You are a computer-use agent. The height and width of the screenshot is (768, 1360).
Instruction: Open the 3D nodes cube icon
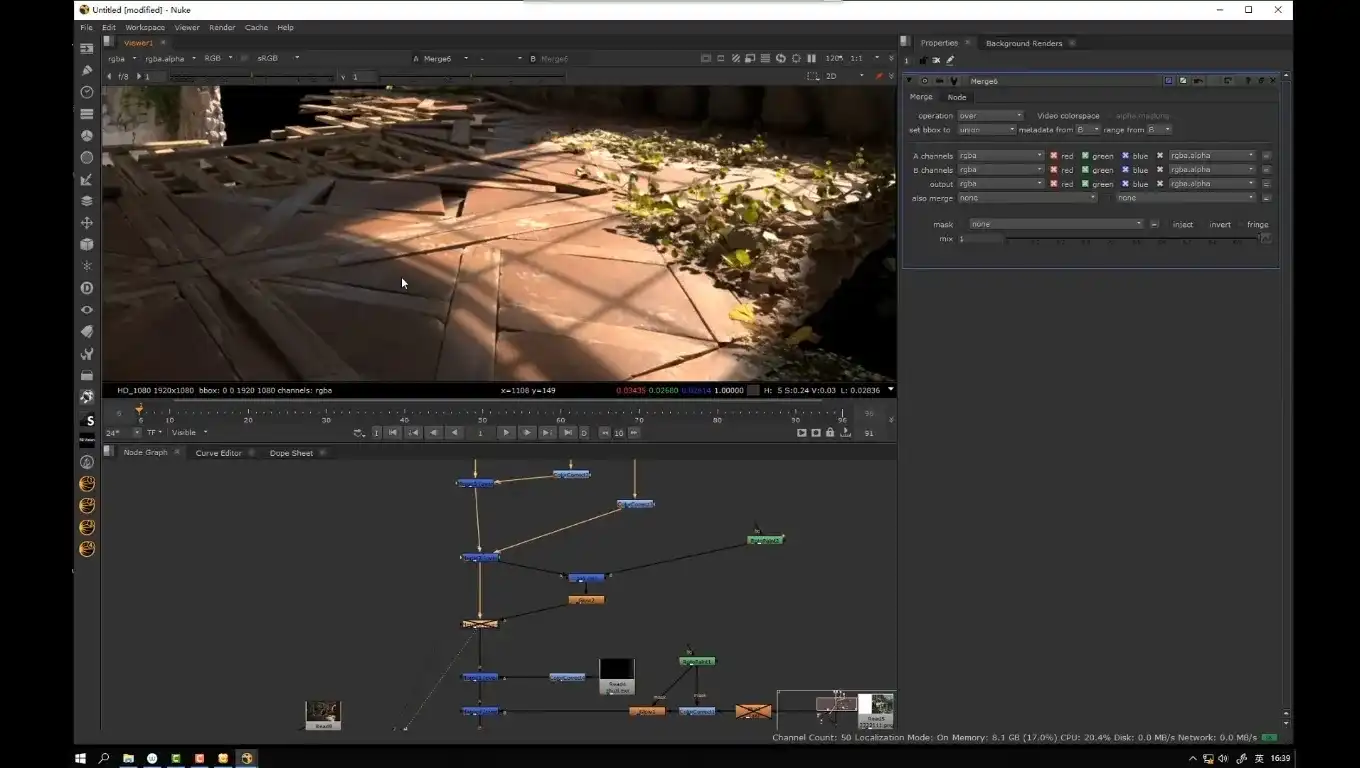pyautogui.click(x=87, y=244)
